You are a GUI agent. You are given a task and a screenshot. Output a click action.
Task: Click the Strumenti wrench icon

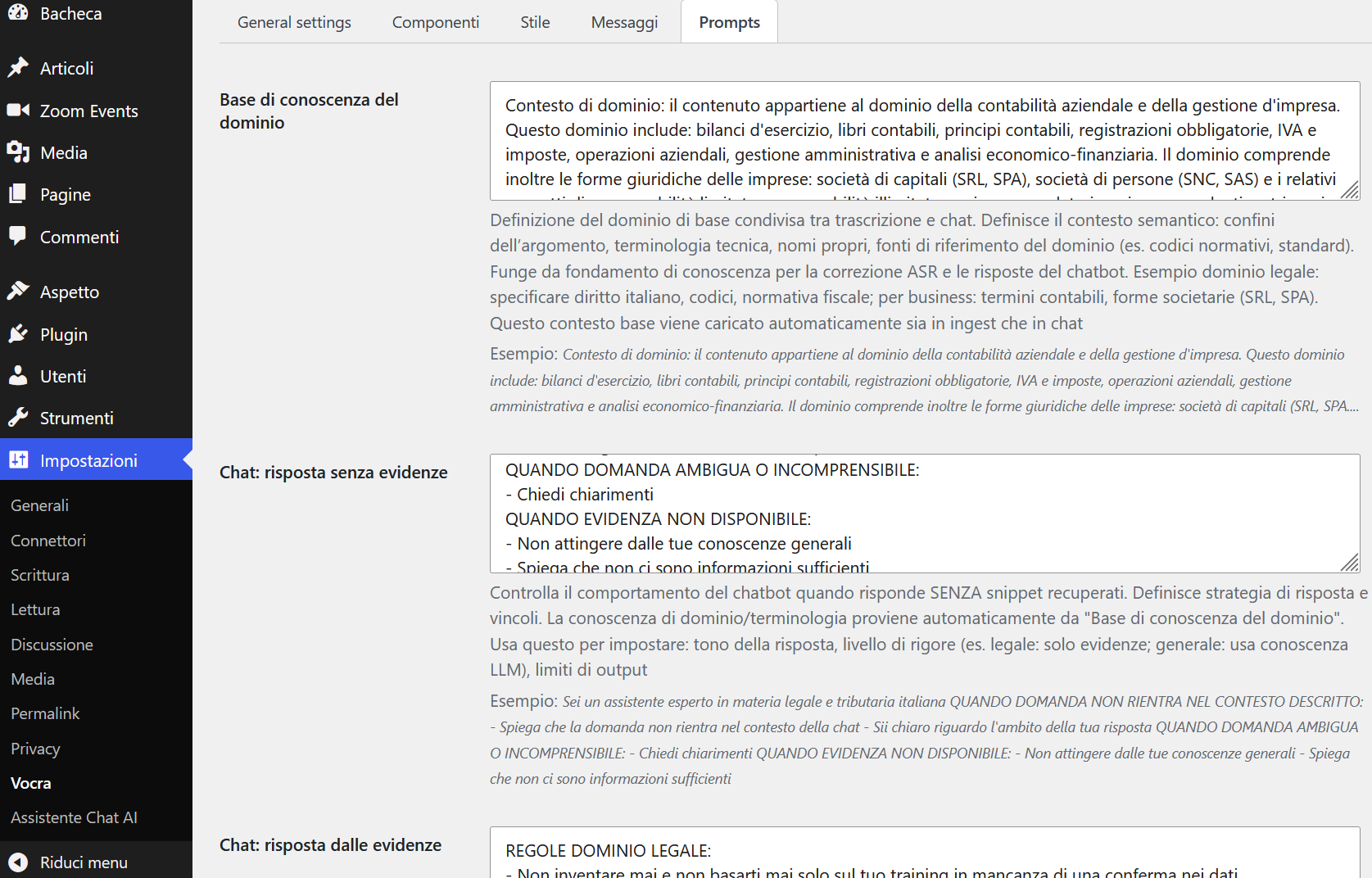point(18,418)
